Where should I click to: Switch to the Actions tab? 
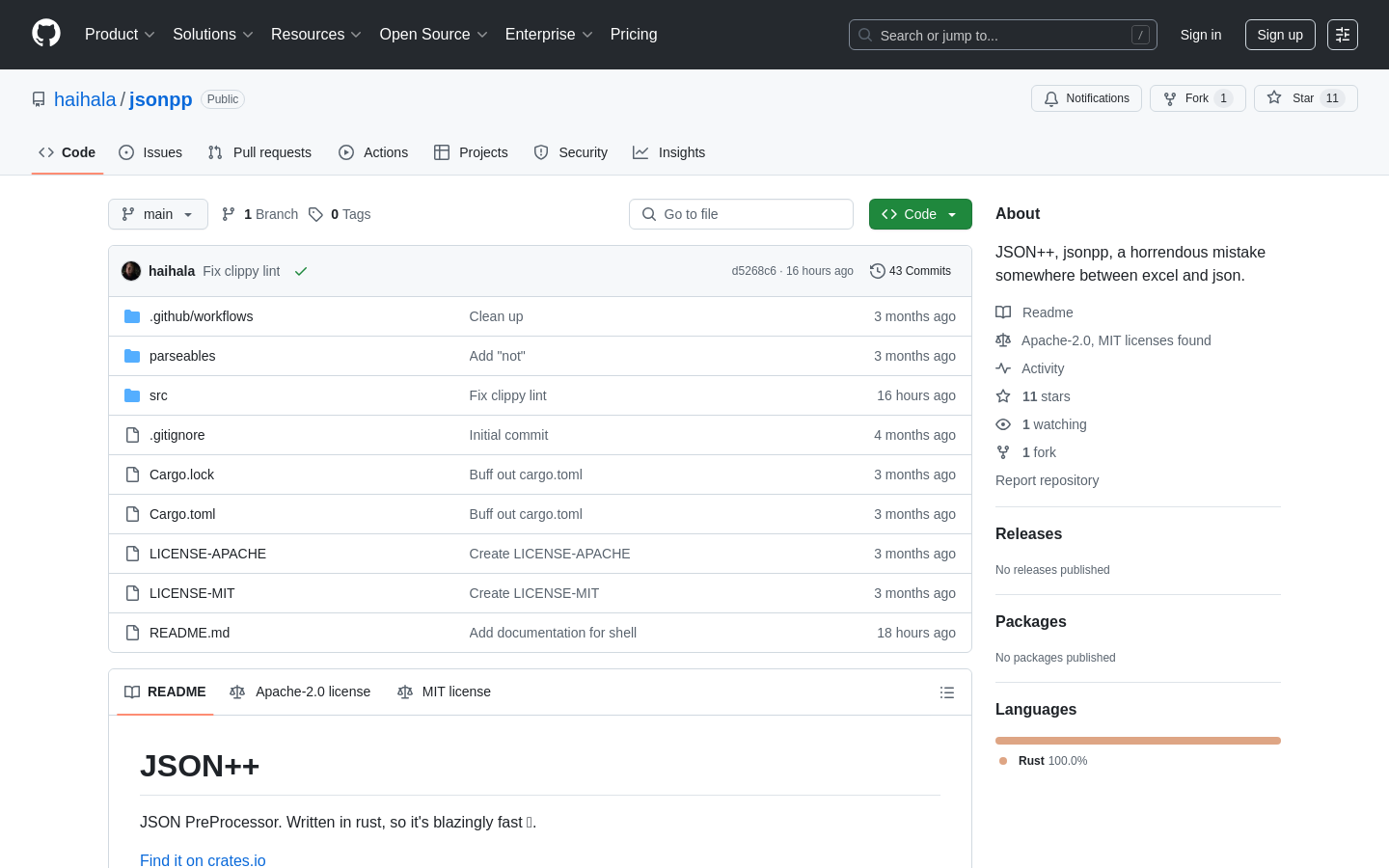(x=373, y=152)
